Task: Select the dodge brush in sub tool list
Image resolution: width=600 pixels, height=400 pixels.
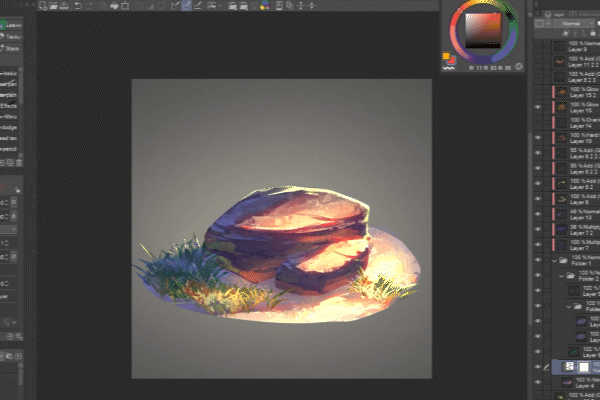Action: (8, 127)
